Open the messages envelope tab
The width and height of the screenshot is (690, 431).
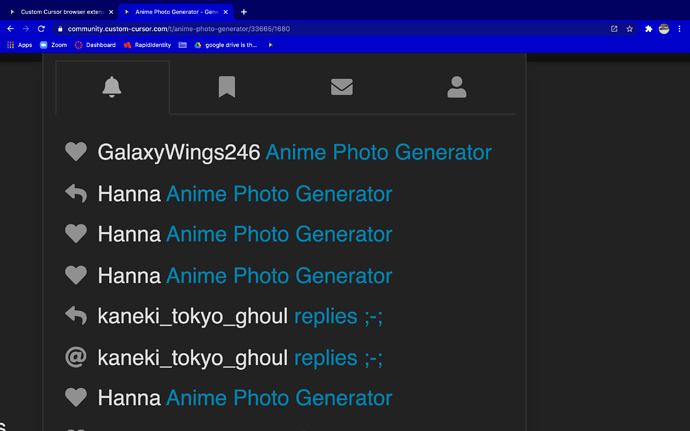(342, 87)
